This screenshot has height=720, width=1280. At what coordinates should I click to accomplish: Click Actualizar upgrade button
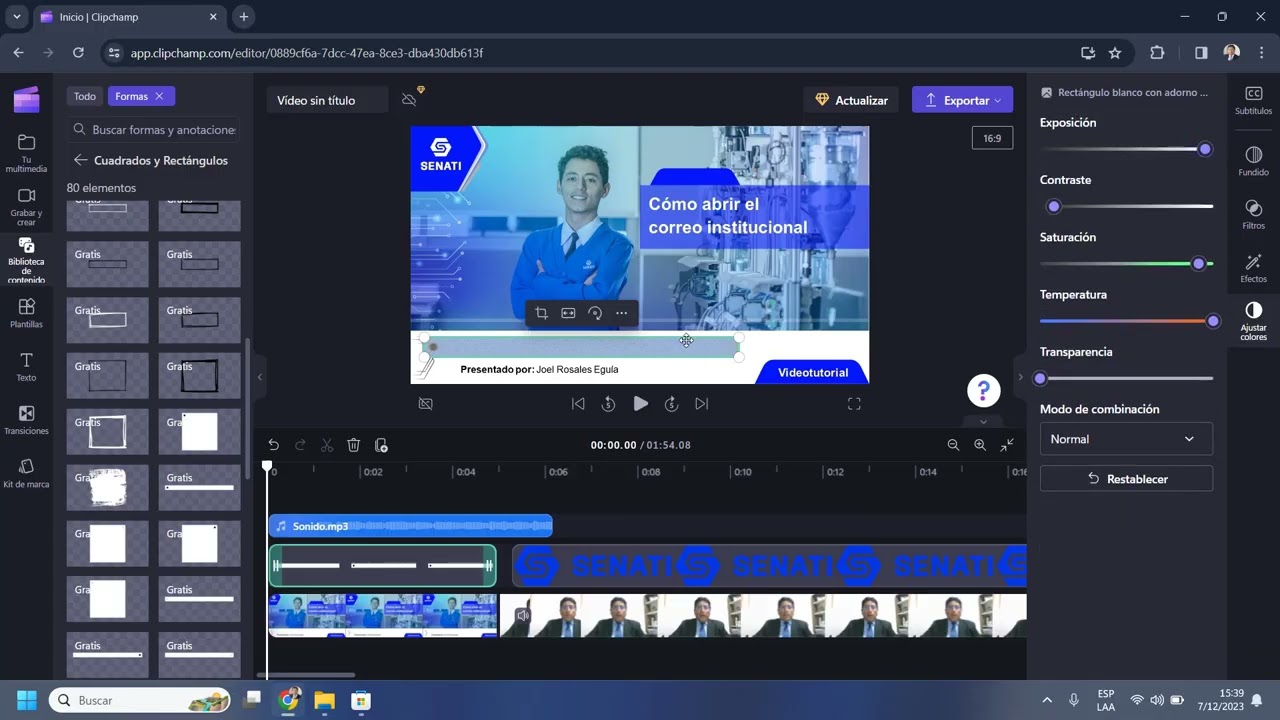pyautogui.click(x=851, y=100)
